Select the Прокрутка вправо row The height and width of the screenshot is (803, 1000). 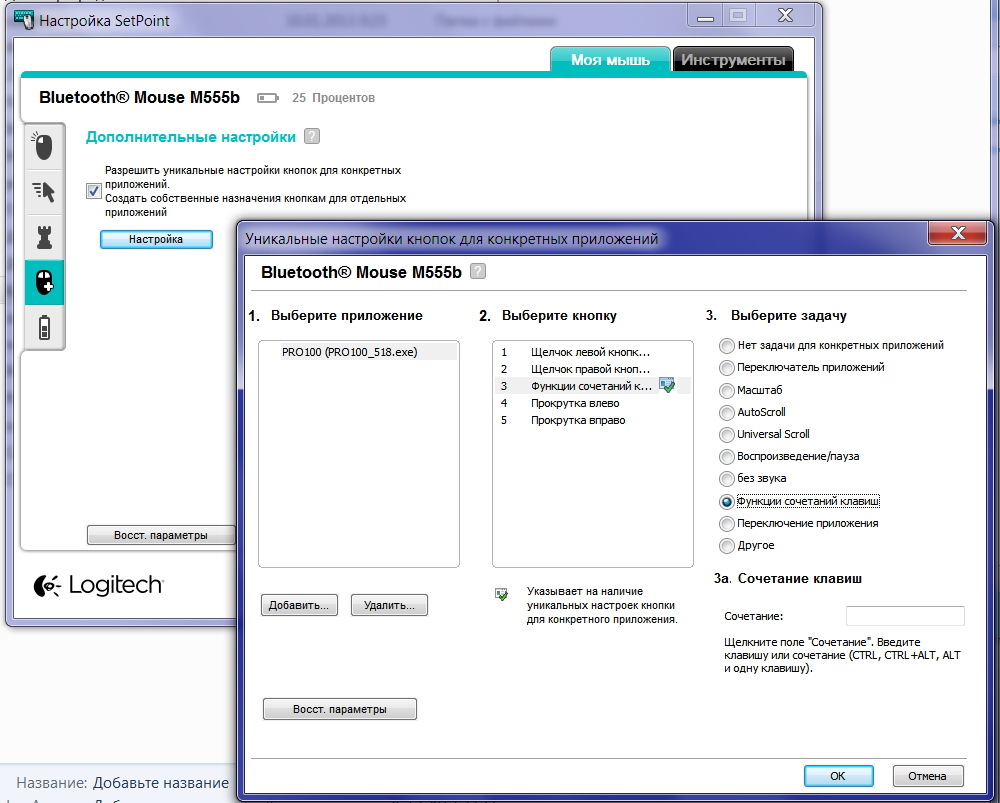(592, 420)
